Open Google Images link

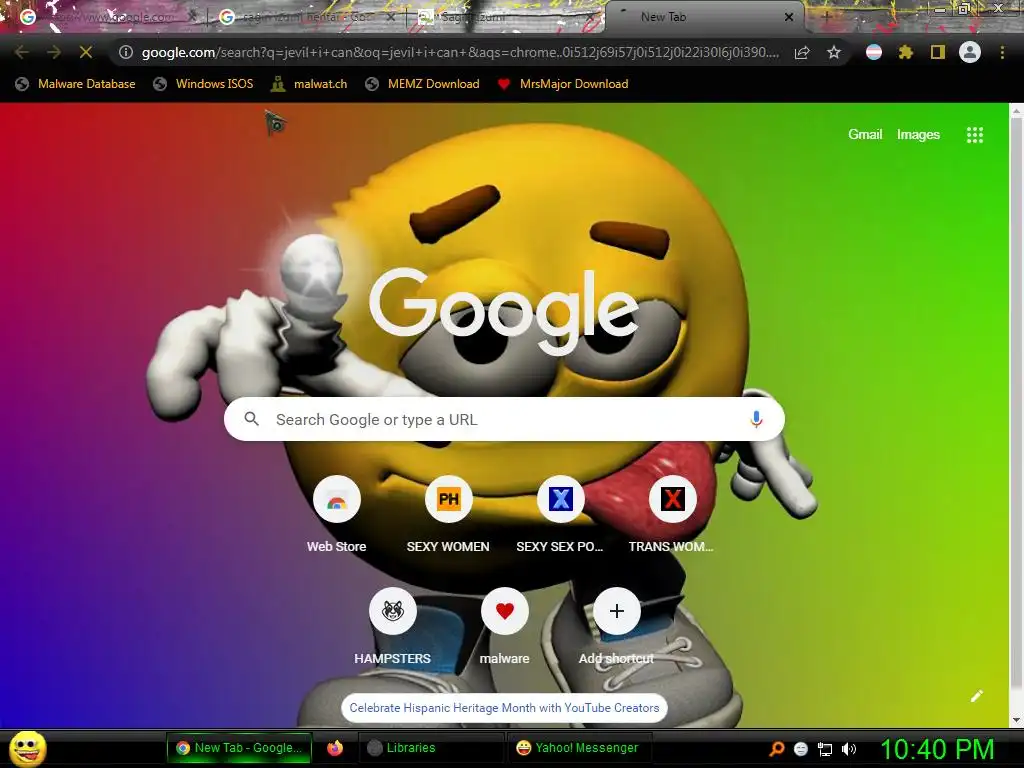[918, 135]
